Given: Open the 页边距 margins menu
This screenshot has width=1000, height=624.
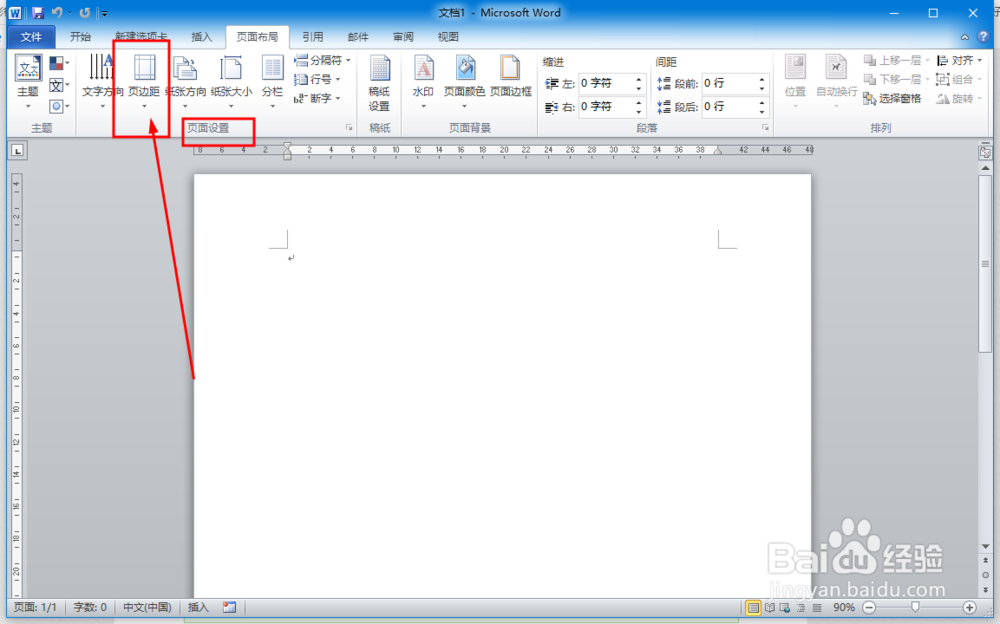Looking at the screenshot, I should (x=144, y=82).
